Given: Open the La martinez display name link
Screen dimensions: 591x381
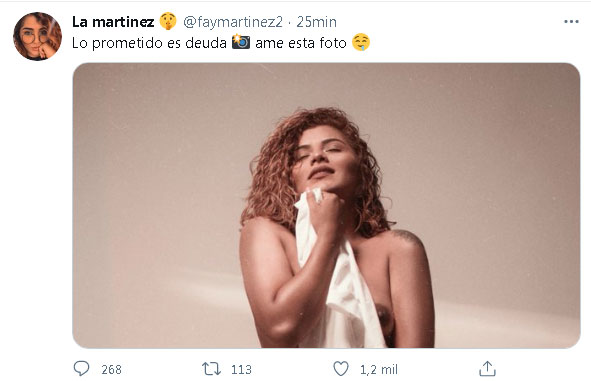Looking at the screenshot, I should (113, 22).
